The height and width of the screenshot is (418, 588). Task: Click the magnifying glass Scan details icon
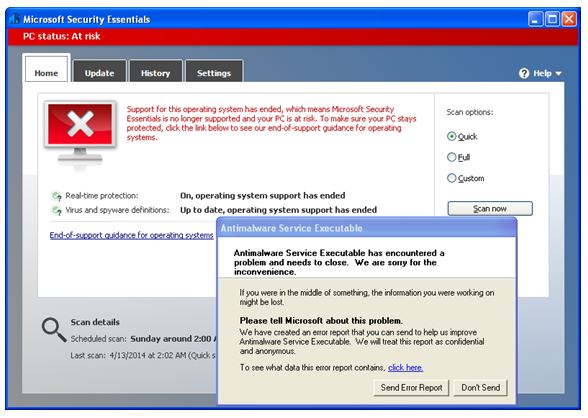pos(54,330)
